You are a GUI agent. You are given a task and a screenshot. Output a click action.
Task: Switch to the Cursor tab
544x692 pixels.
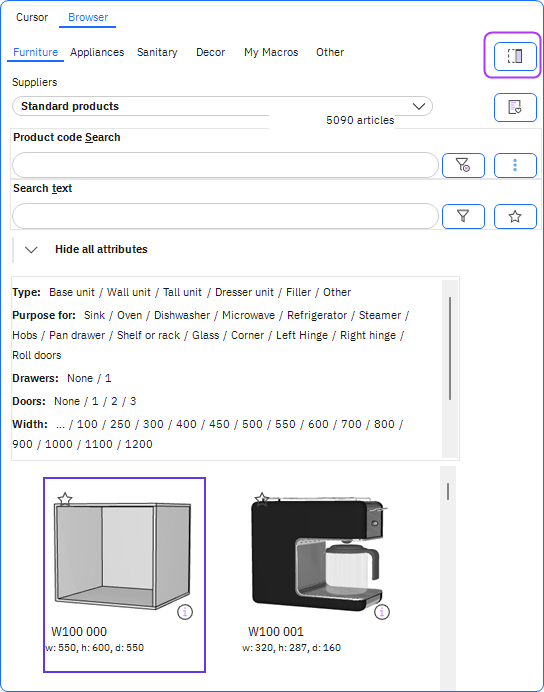[x=32, y=17]
